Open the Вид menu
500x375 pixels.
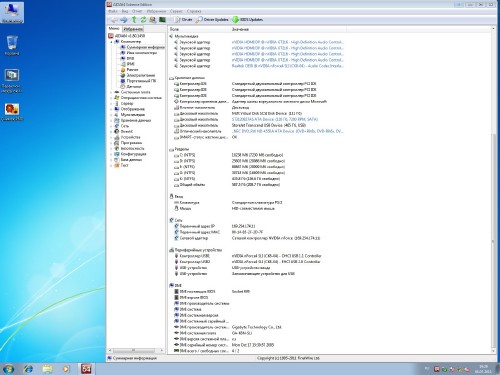[x=125, y=11]
